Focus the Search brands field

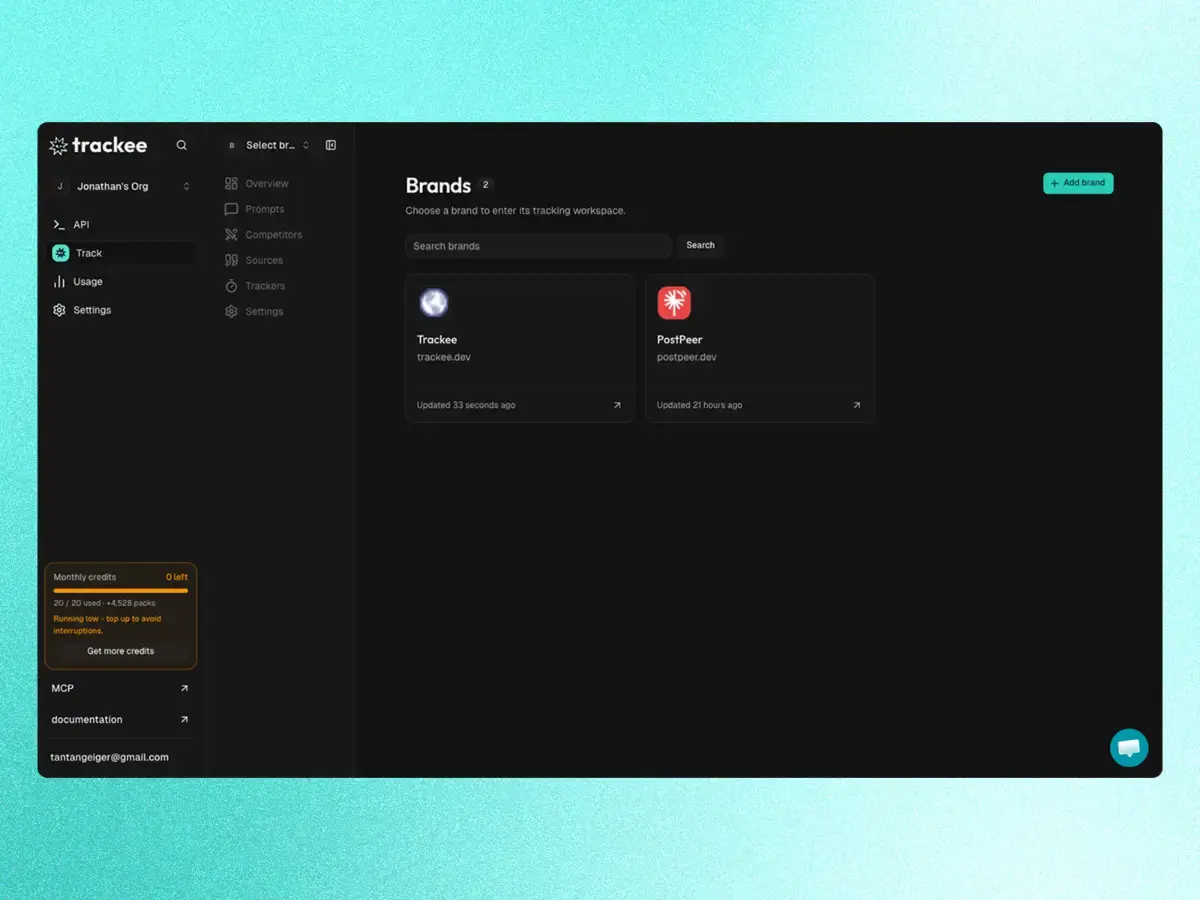click(x=539, y=246)
